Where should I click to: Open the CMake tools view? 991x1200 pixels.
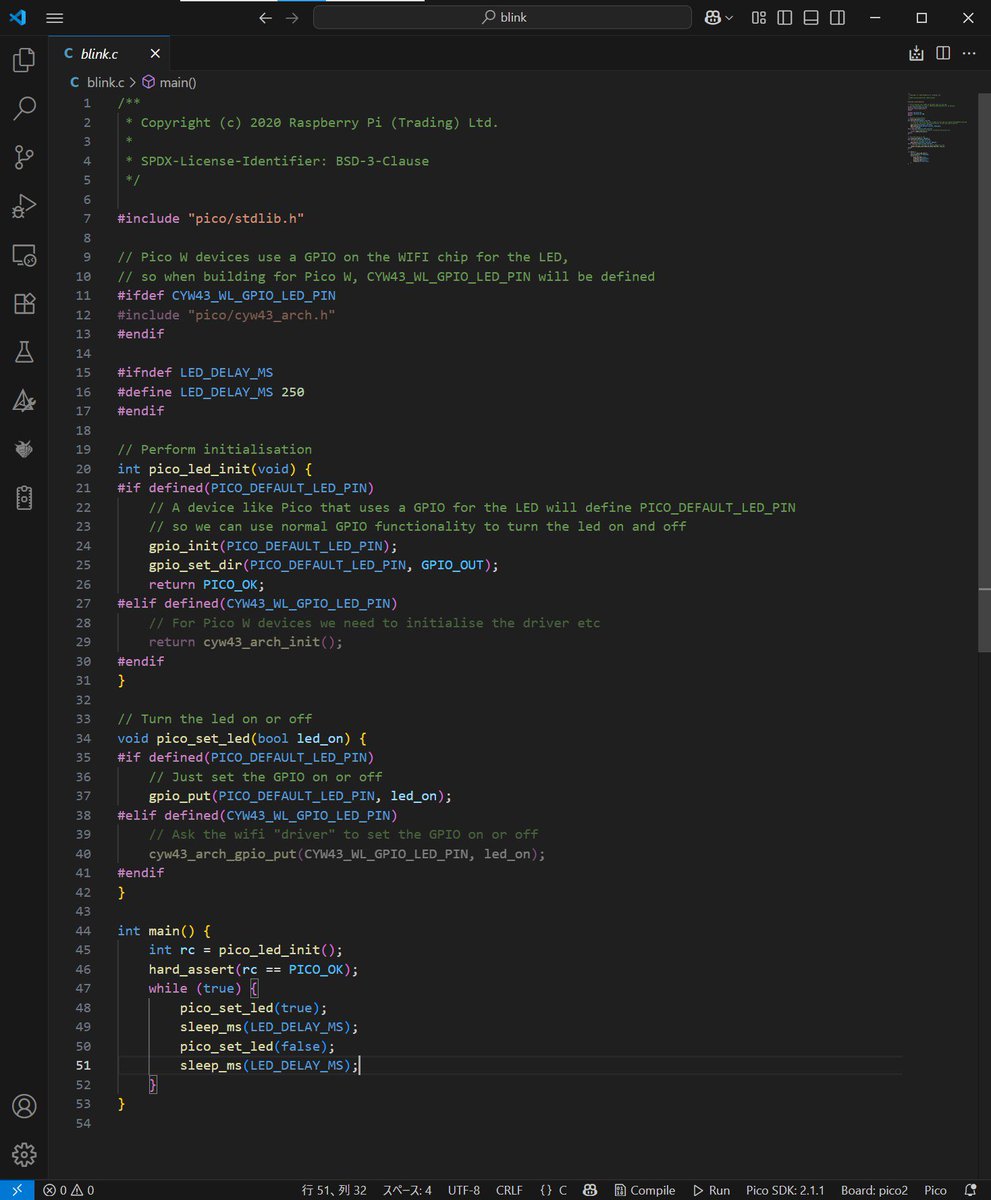(x=24, y=401)
